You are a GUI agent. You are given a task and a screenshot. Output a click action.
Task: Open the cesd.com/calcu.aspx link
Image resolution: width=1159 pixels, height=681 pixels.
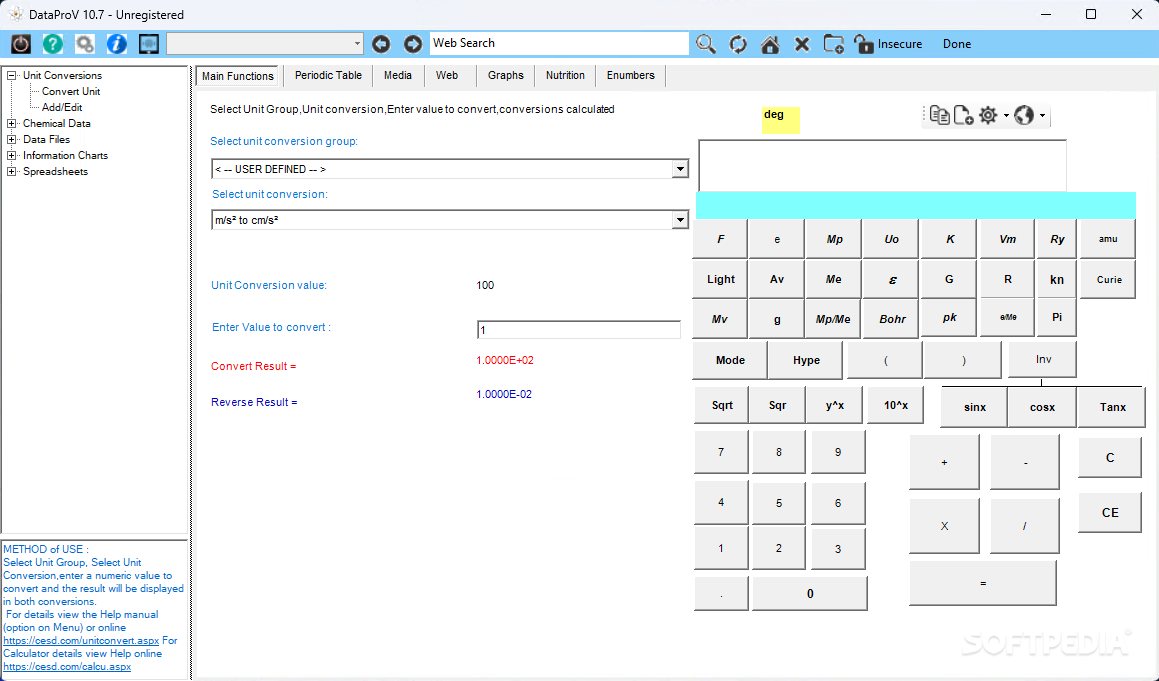coord(67,666)
